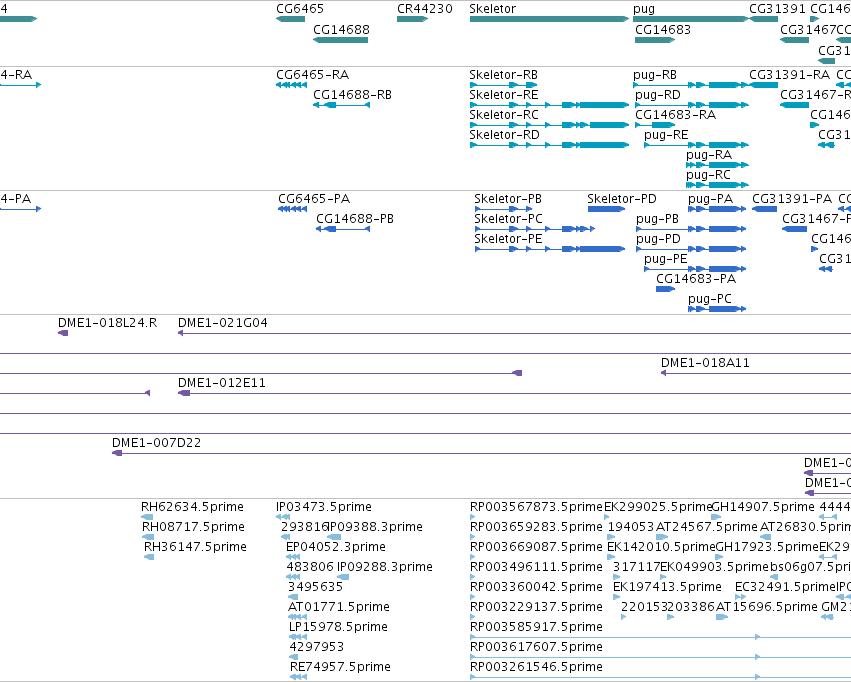Click transcript CG31391-RA

(x=764, y=85)
